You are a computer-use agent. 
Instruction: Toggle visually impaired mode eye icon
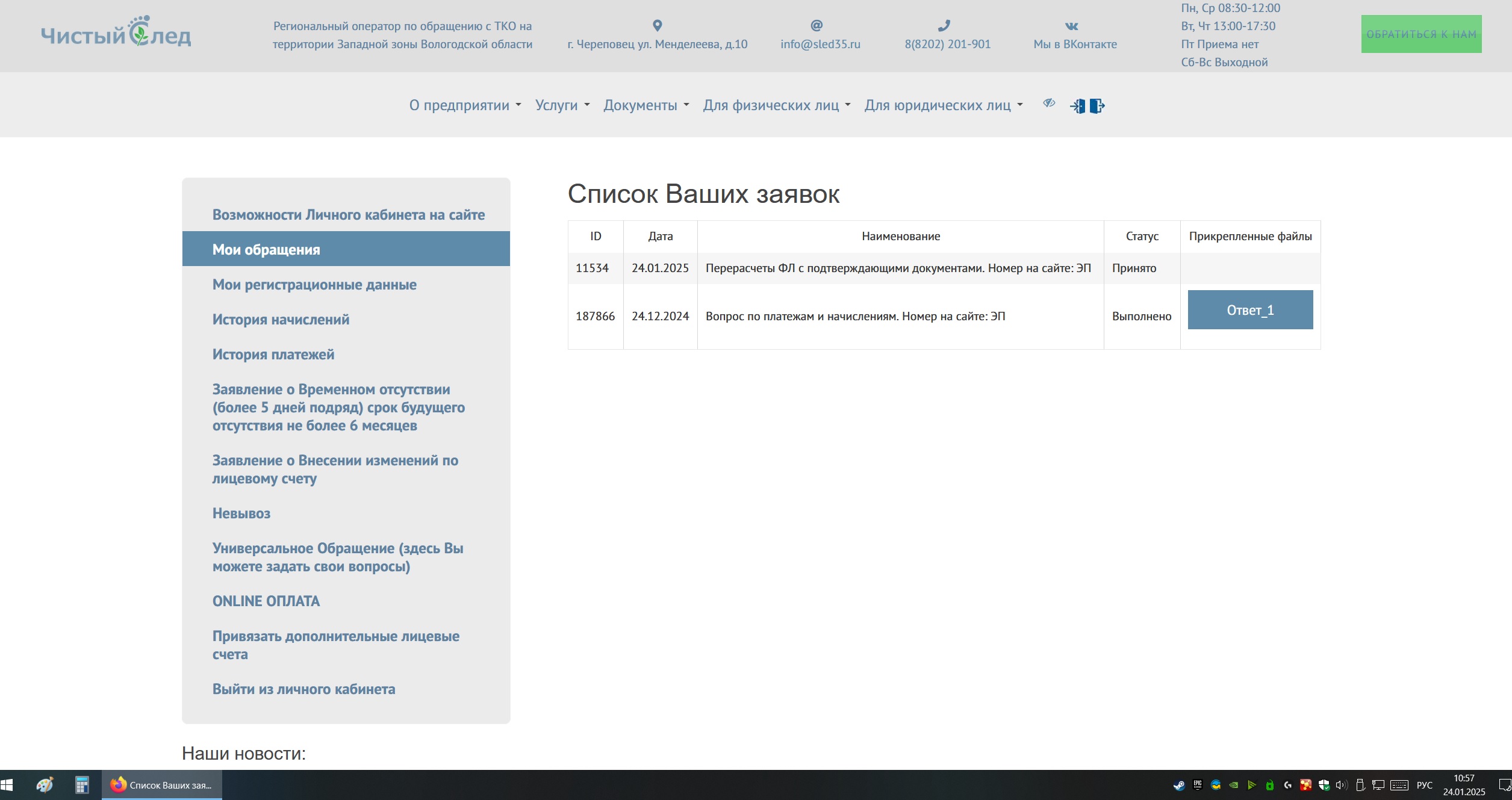1049,104
